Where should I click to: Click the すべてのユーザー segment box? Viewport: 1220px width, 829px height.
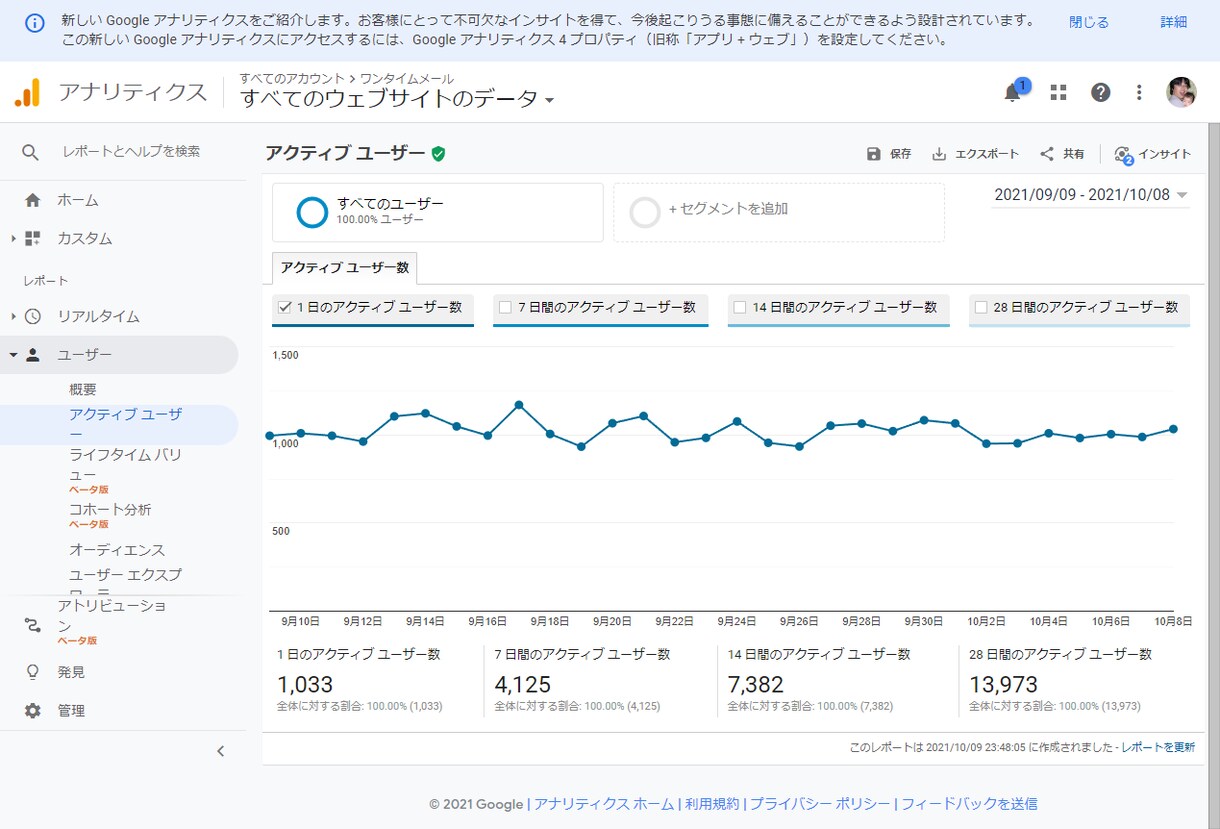[438, 212]
